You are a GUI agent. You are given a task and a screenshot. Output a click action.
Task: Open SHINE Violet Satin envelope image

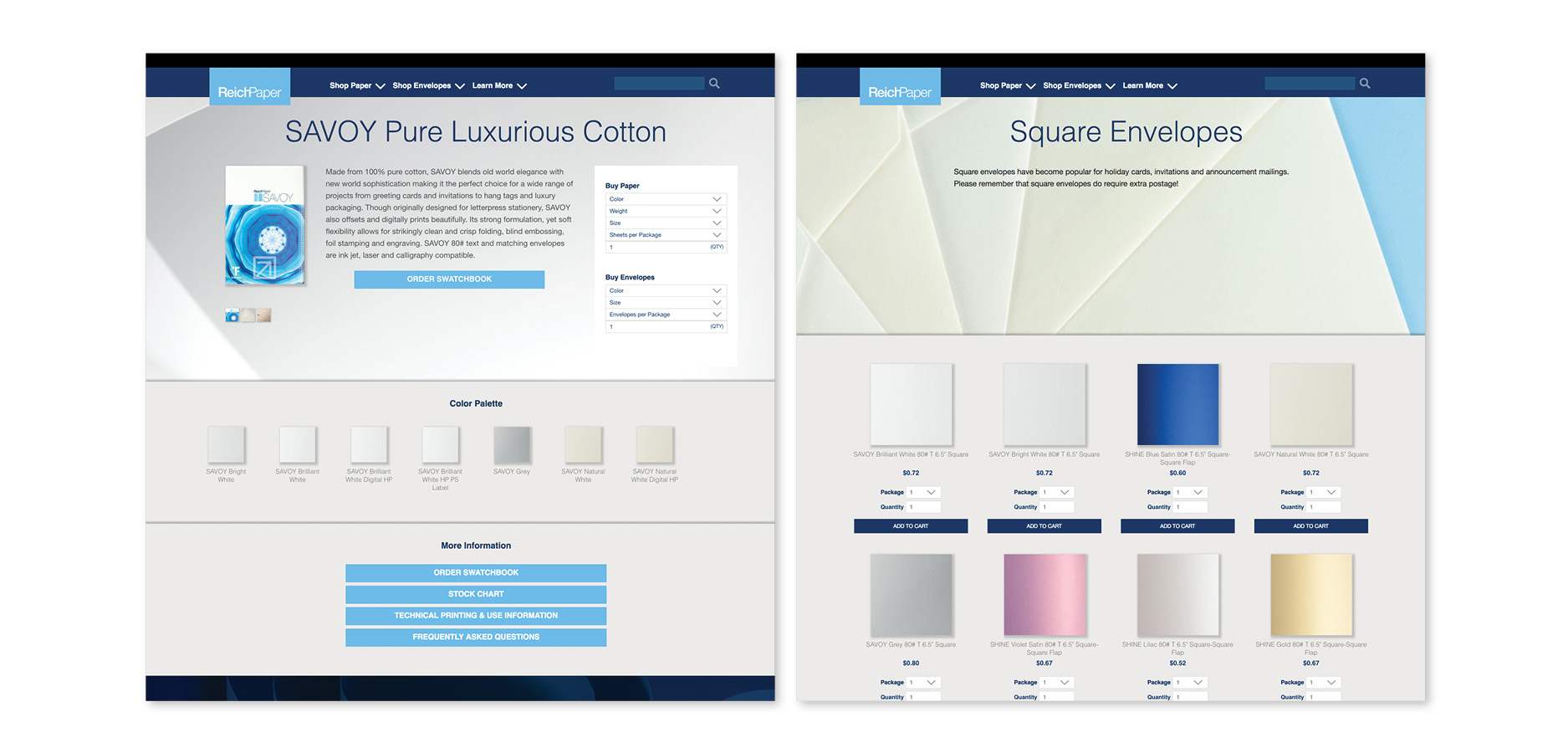click(x=1044, y=594)
